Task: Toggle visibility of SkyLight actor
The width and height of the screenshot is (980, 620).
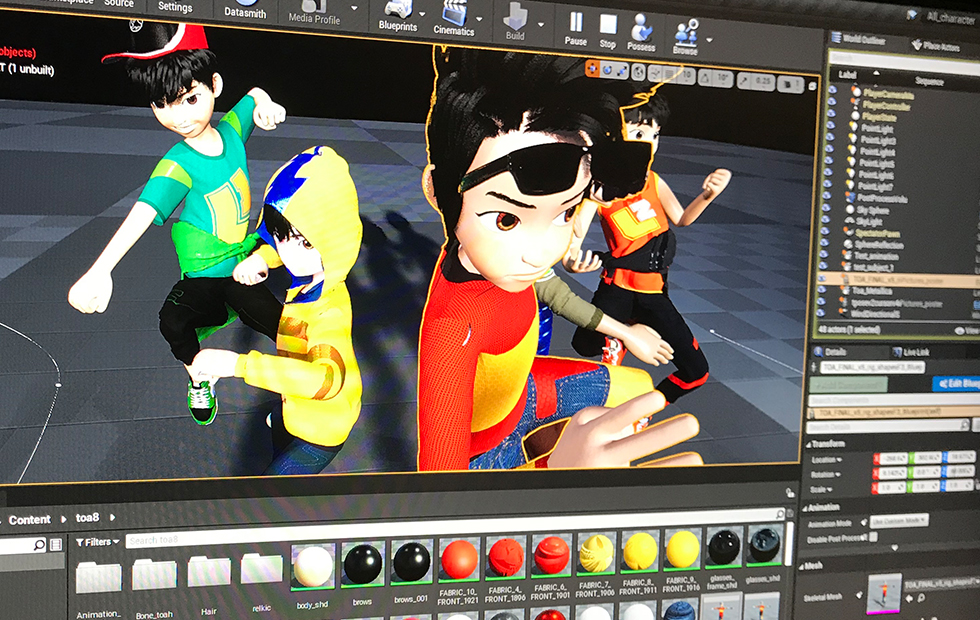Action: [x=826, y=219]
